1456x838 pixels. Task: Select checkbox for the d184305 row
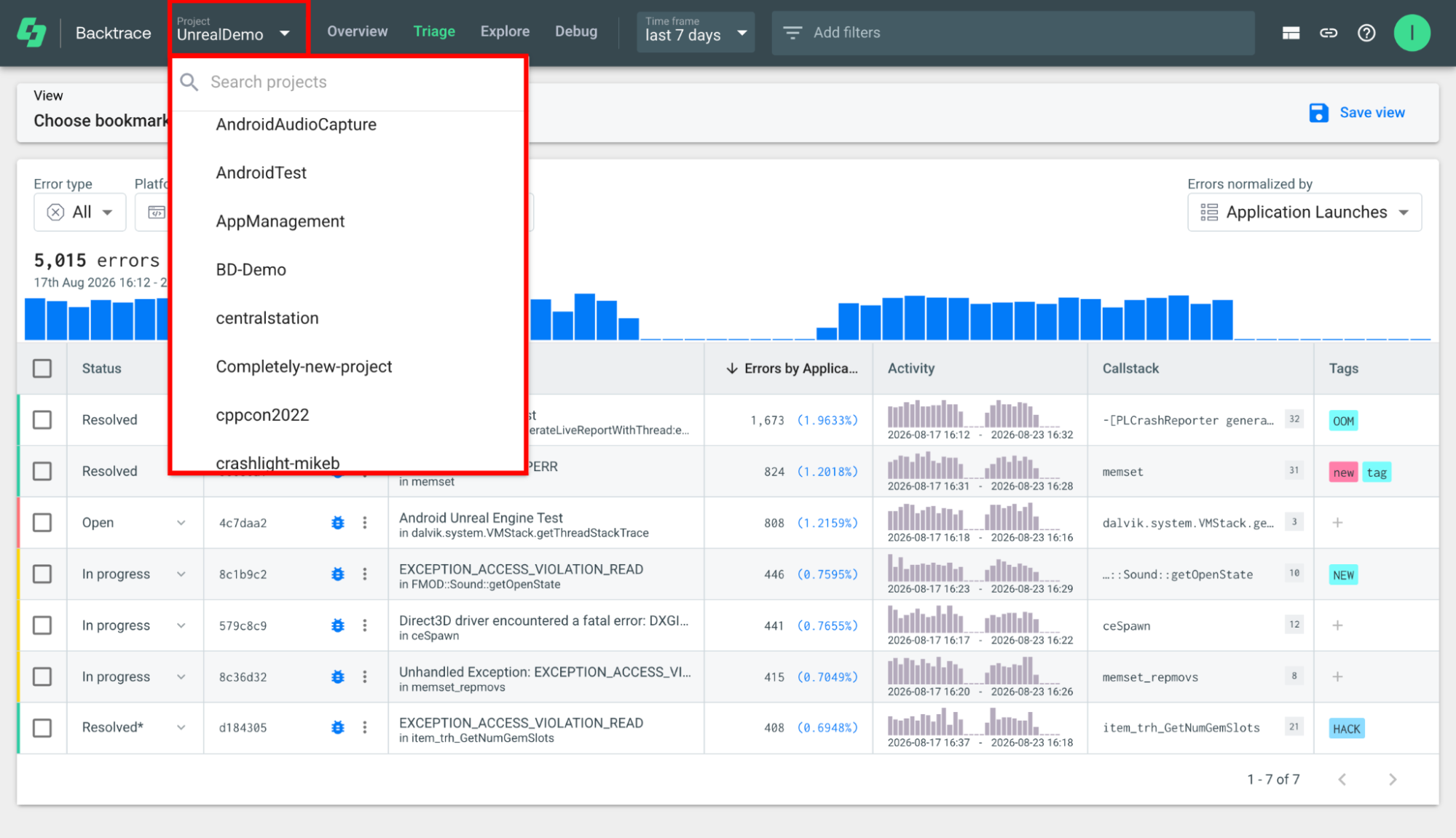42,728
